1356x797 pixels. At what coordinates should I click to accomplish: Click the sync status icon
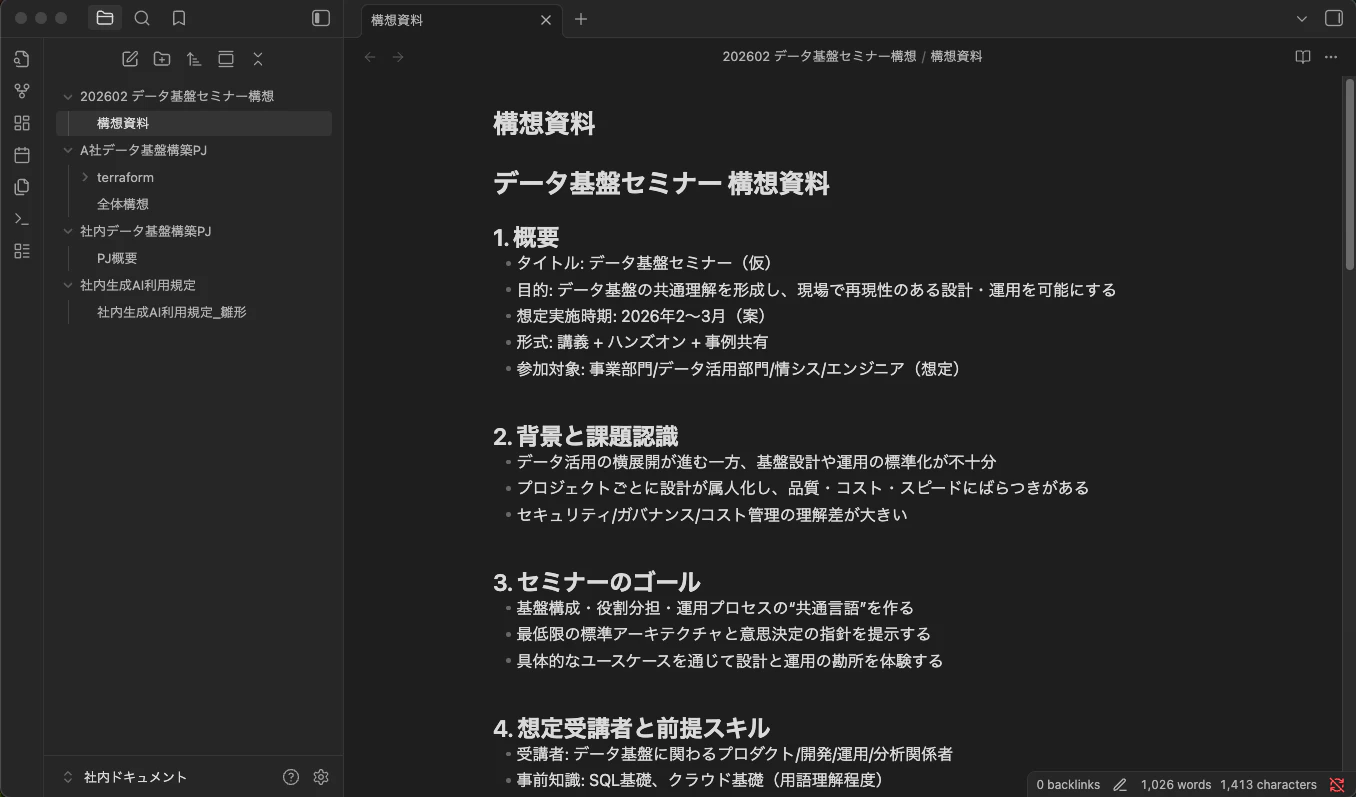(x=1337, y=785)
